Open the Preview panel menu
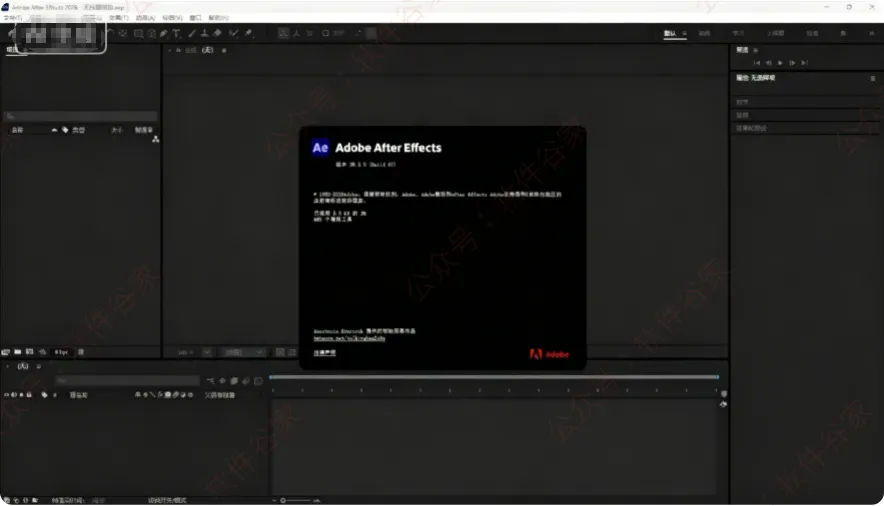The height and width of the screenshot is (506, 884). click(755, 50)
